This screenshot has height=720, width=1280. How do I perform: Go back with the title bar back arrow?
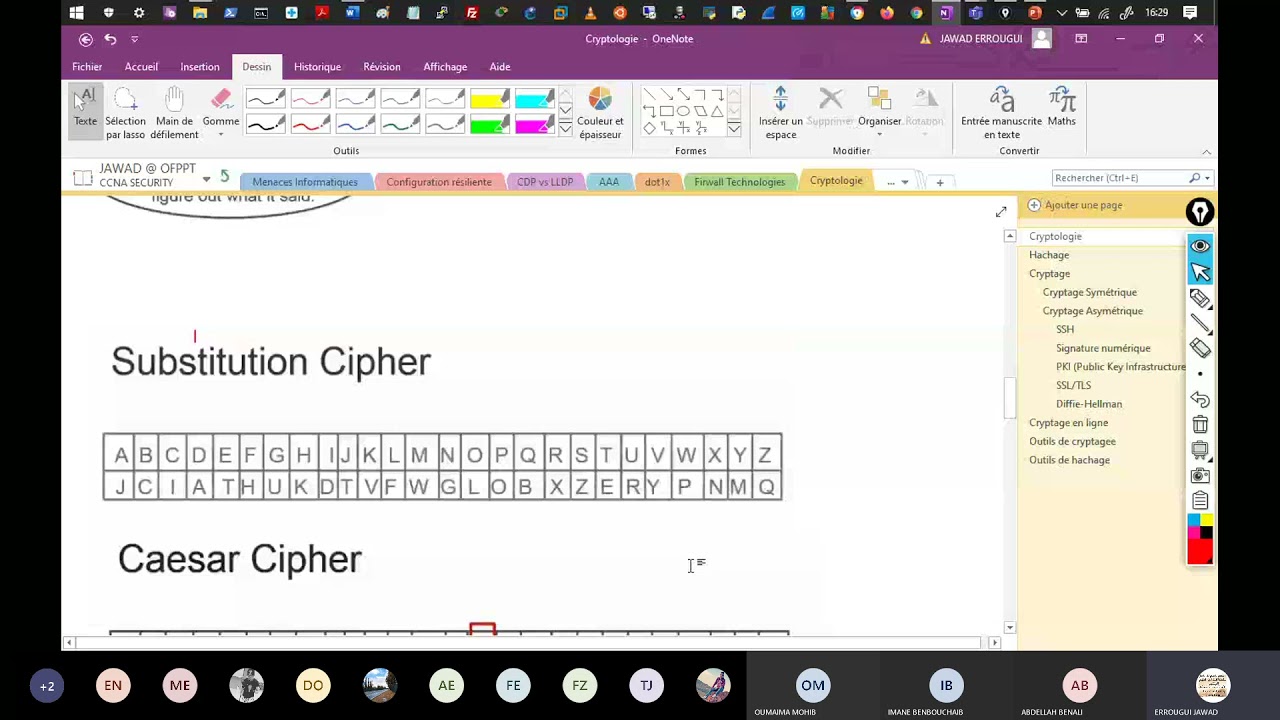pyautogui.click(x=86, y=39)
